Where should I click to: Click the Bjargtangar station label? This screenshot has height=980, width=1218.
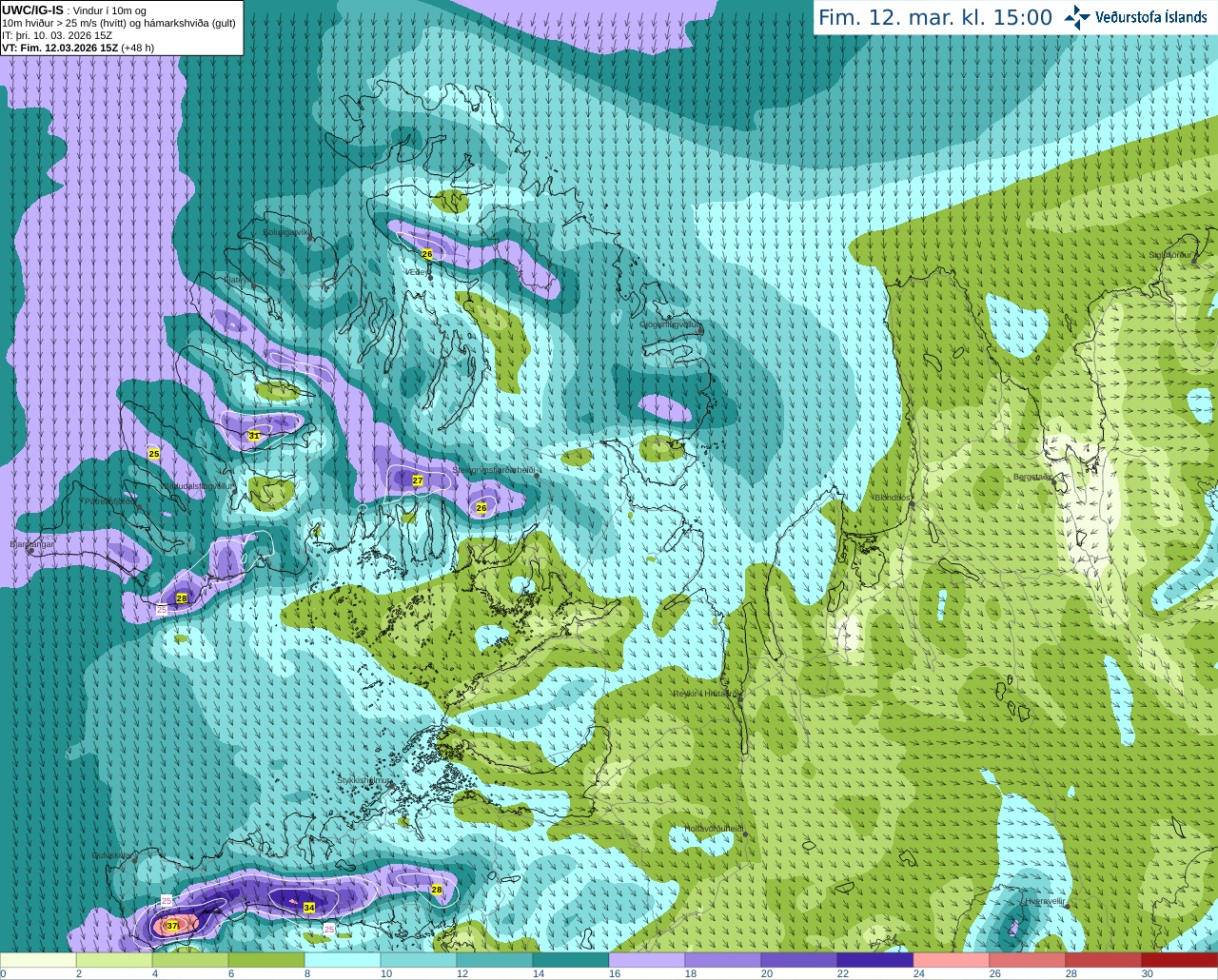(32, 544)
